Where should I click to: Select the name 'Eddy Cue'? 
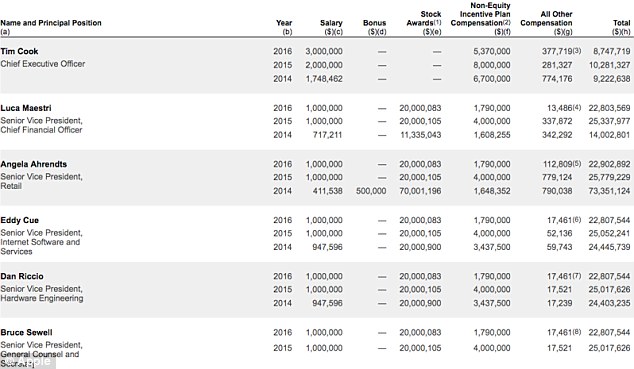(x=19, y=220)
